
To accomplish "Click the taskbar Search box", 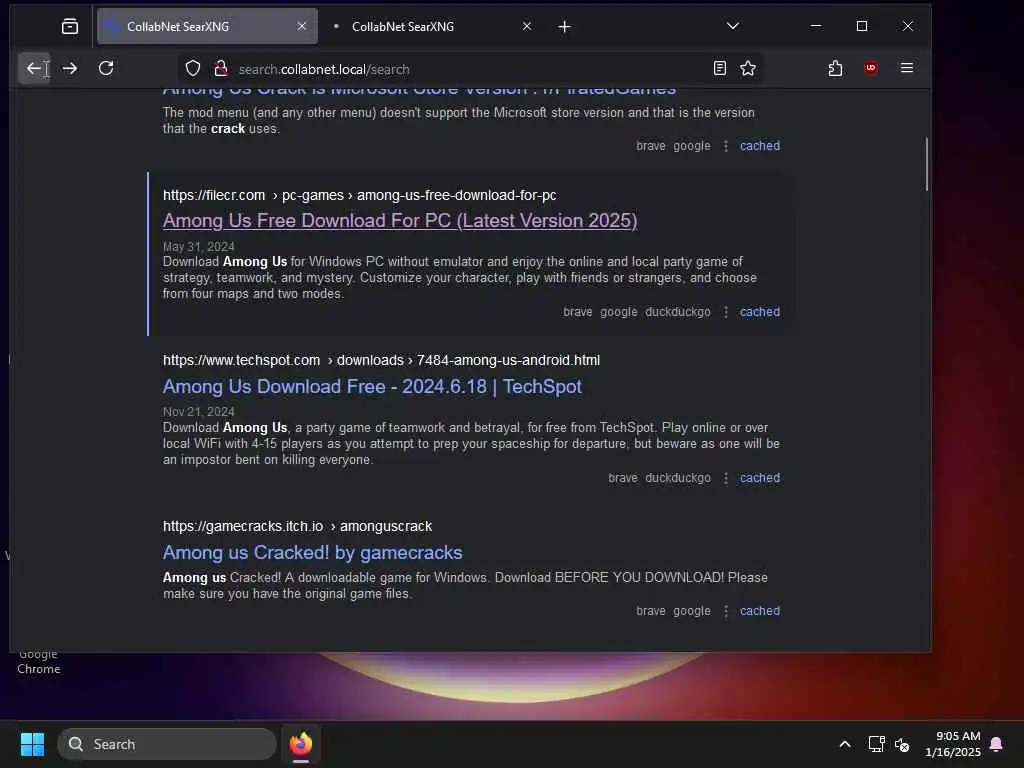I will pos(167,744).
